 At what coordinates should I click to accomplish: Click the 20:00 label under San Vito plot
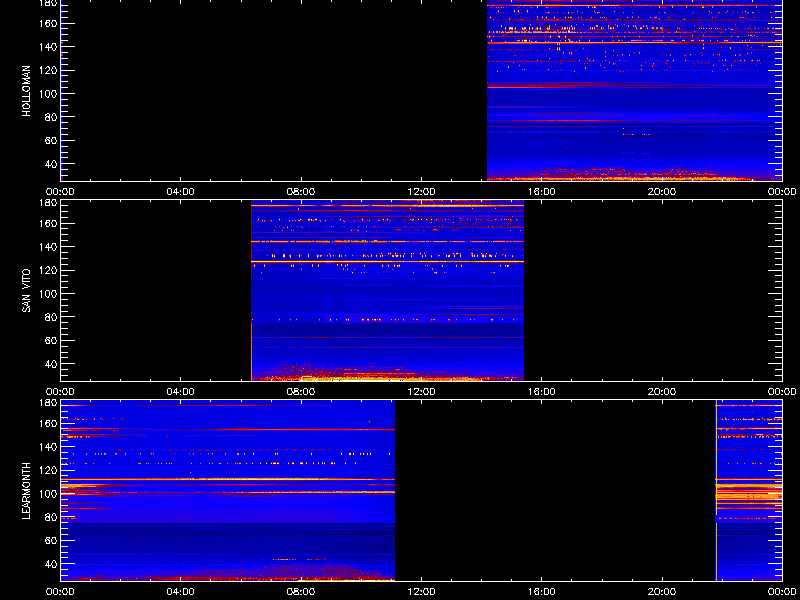click(662, 392)
